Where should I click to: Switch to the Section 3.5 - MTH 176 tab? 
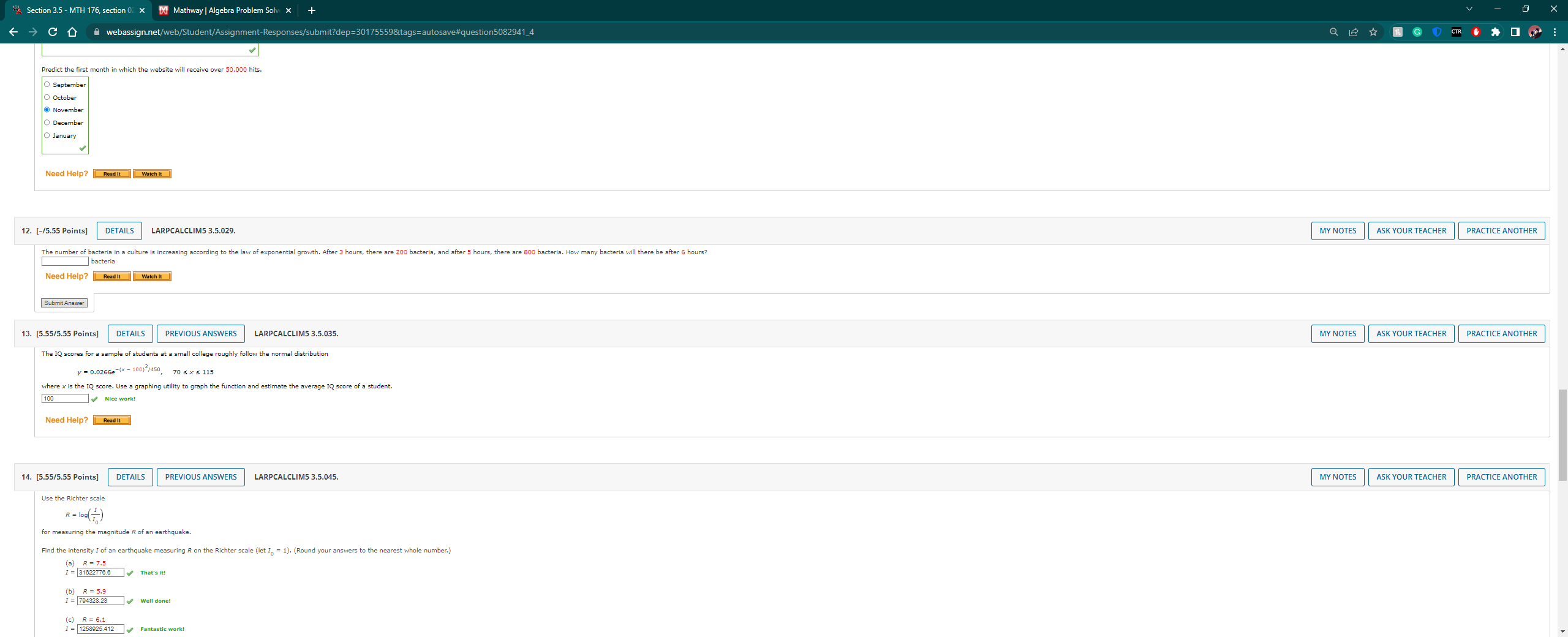pyautogui.click(x=79, y=10)
